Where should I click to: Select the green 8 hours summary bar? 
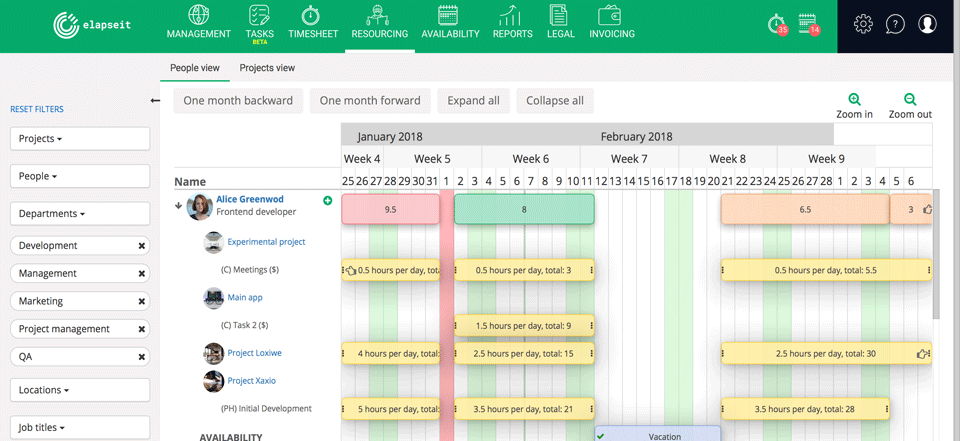click(x=524, y=209)
